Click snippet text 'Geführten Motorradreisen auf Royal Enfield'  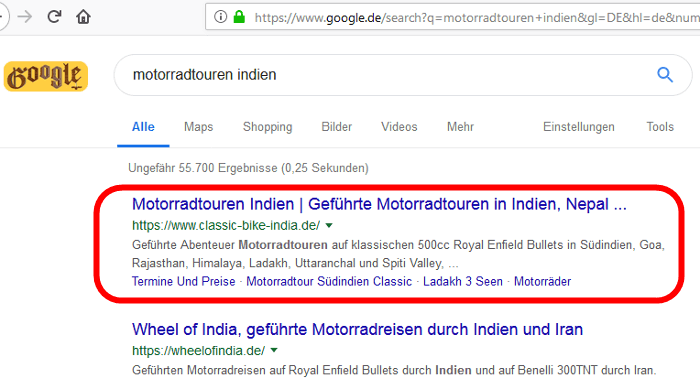(x=246, y=370)
